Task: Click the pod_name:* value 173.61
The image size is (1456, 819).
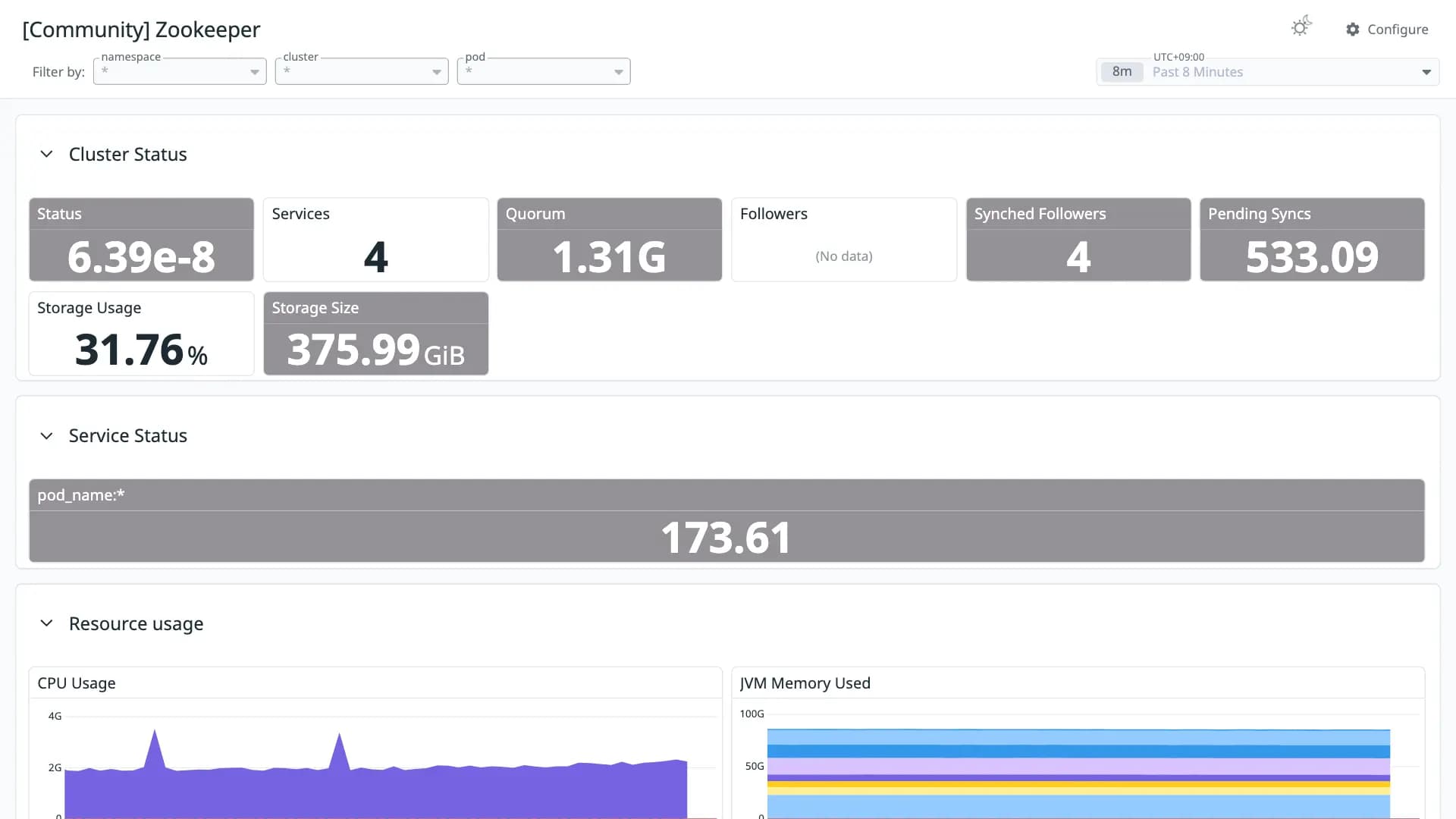Action: tap(726, 537)
